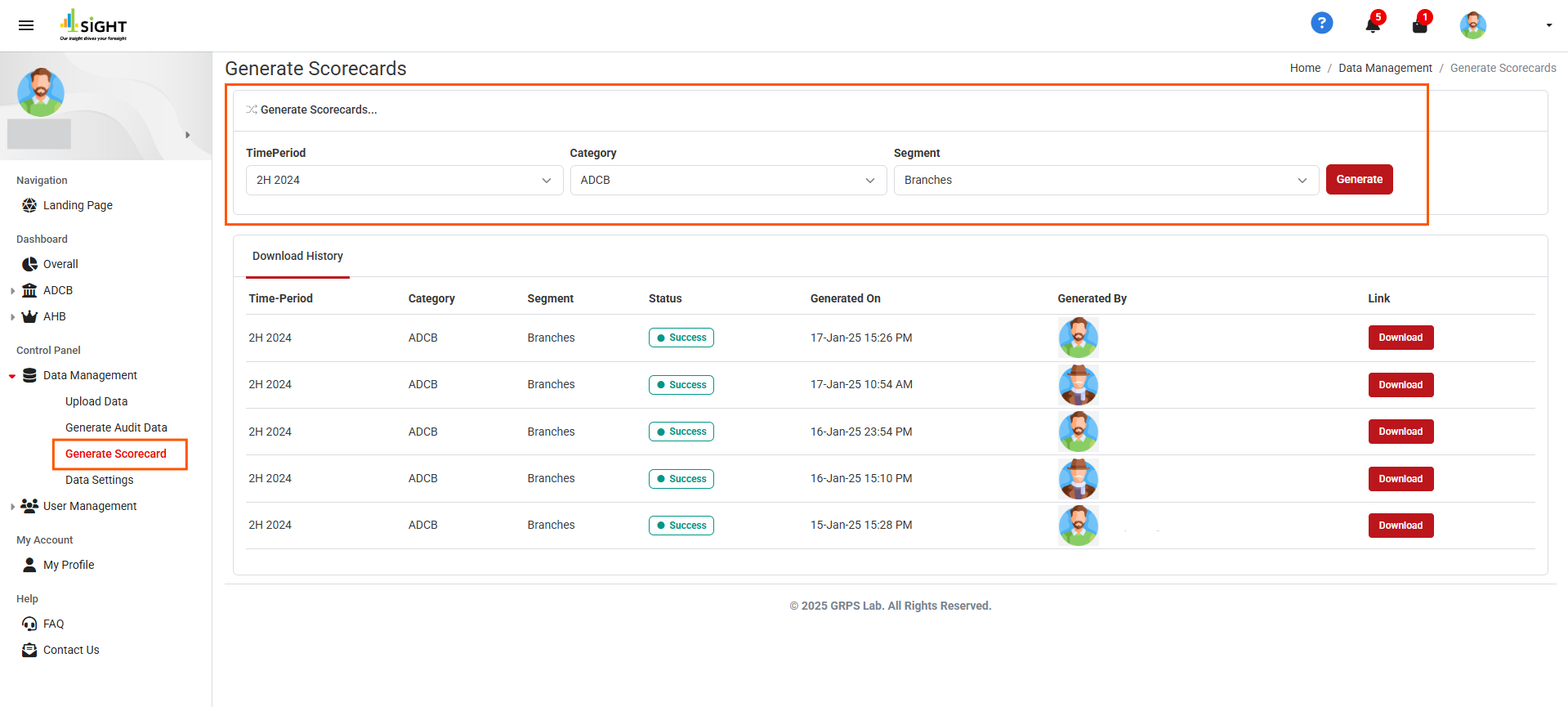Image resolution: width=1568 pixels, height=707 pixels.
Task: Open the Segment dropdown showing Branches
Action: point(1106,180)
